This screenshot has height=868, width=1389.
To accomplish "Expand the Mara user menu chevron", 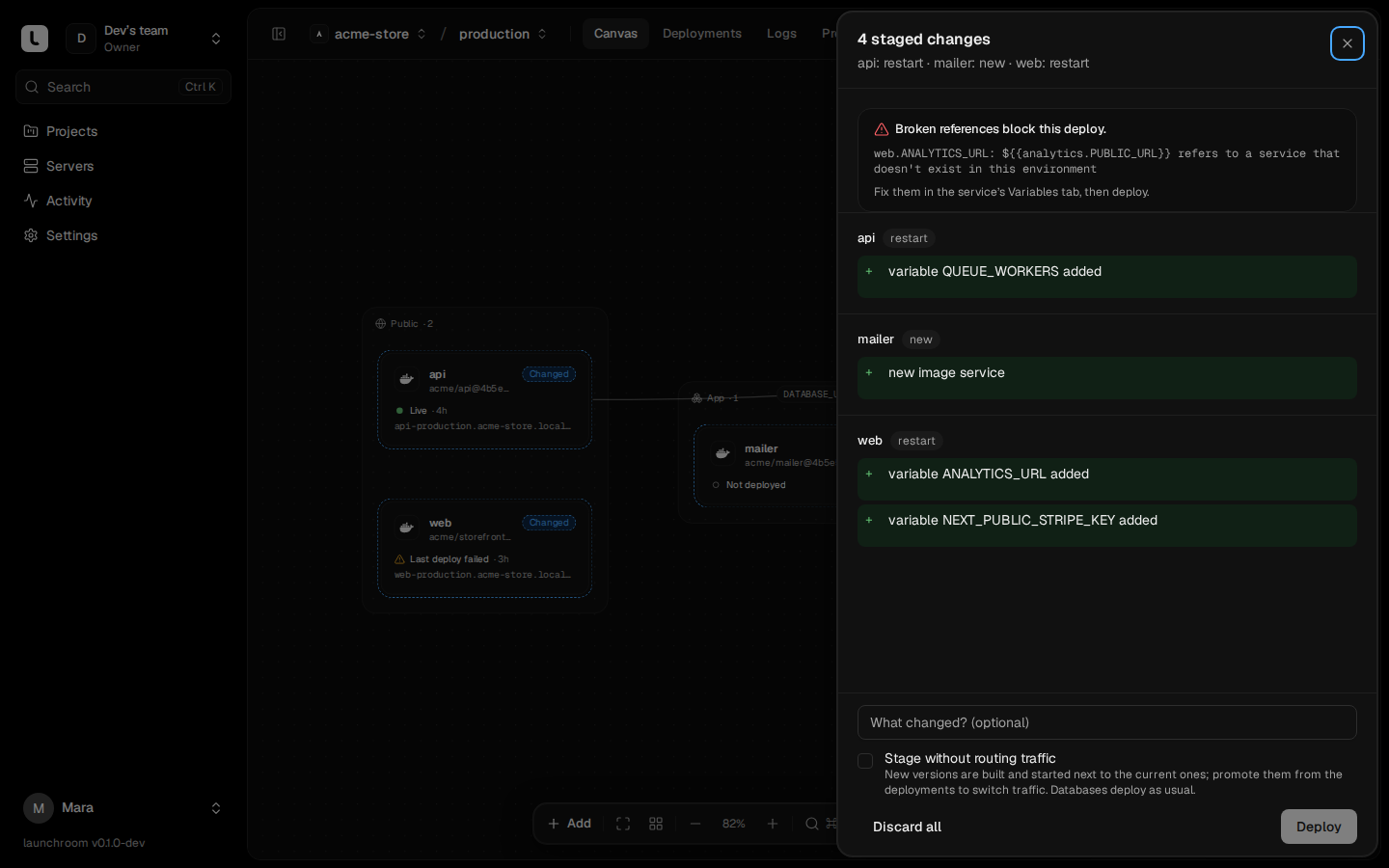I will tap(216, 808).
